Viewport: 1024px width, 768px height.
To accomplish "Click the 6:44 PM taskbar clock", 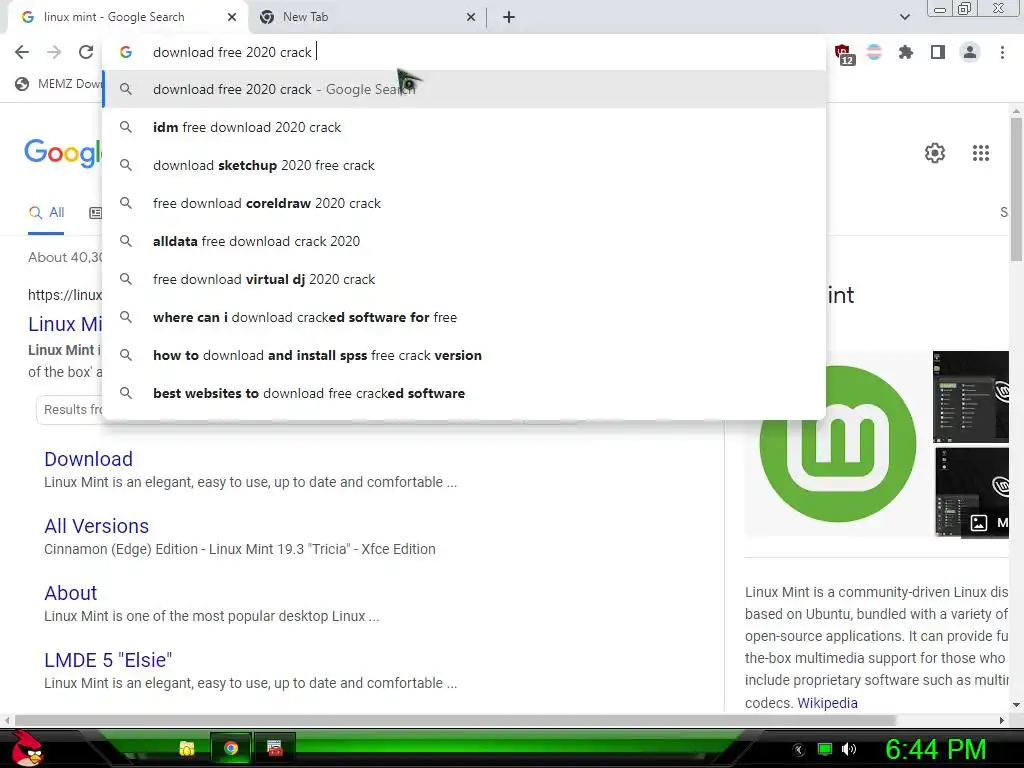I will point(935,750).
